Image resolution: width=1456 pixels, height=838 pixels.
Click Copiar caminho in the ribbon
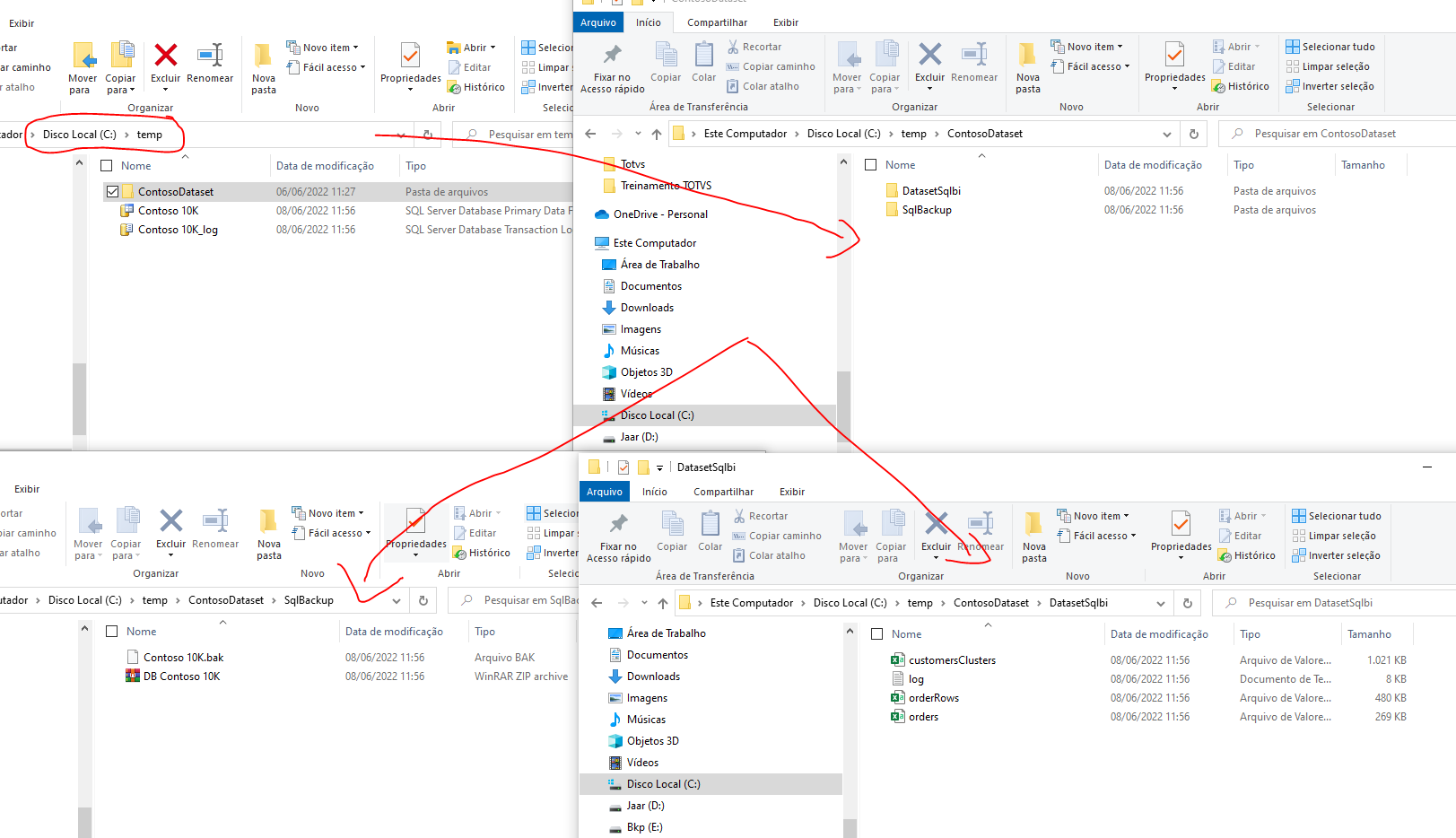pos(773,65)
